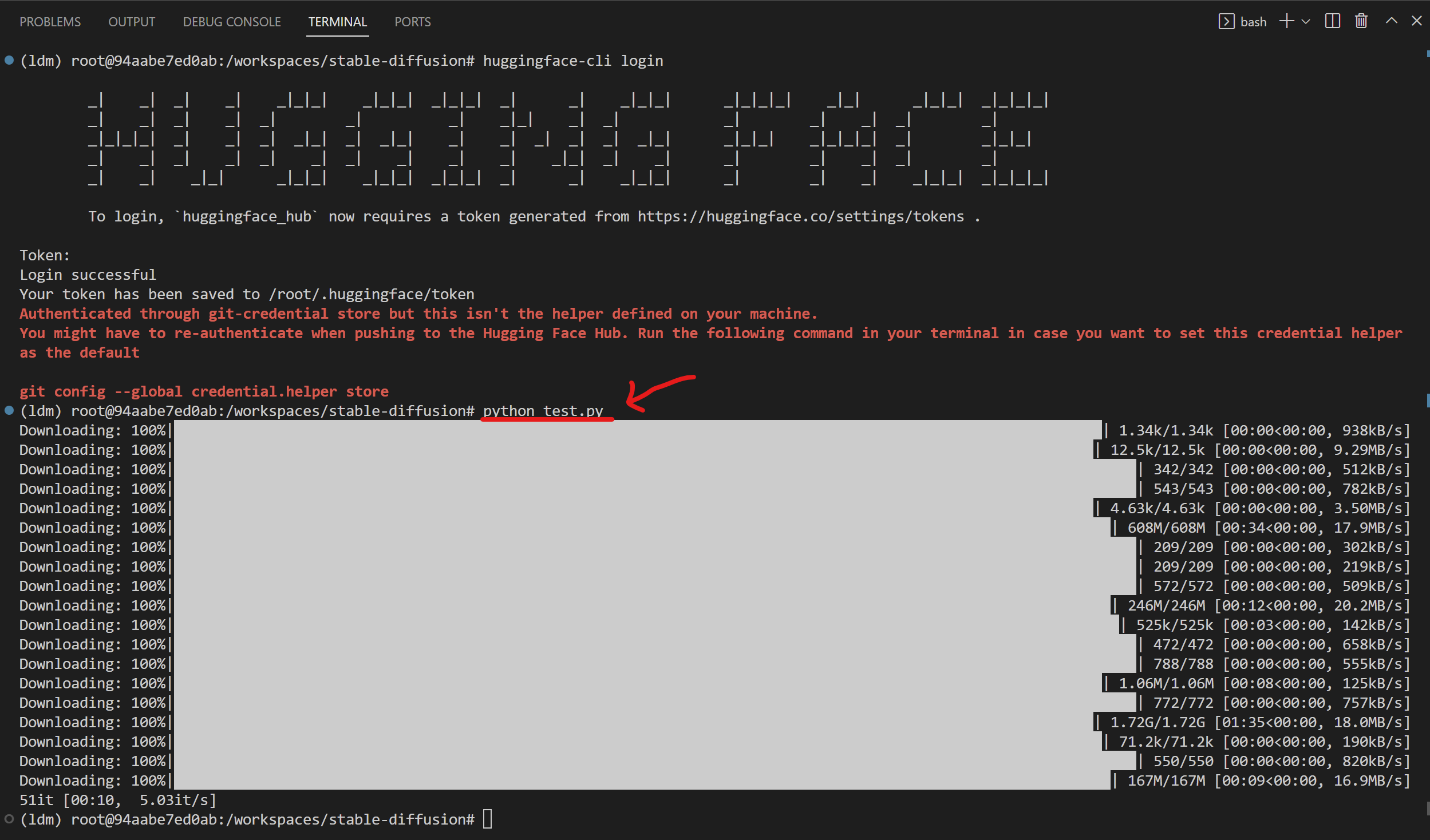Click terminal cursor at the last prompt

tap(487, 819)
